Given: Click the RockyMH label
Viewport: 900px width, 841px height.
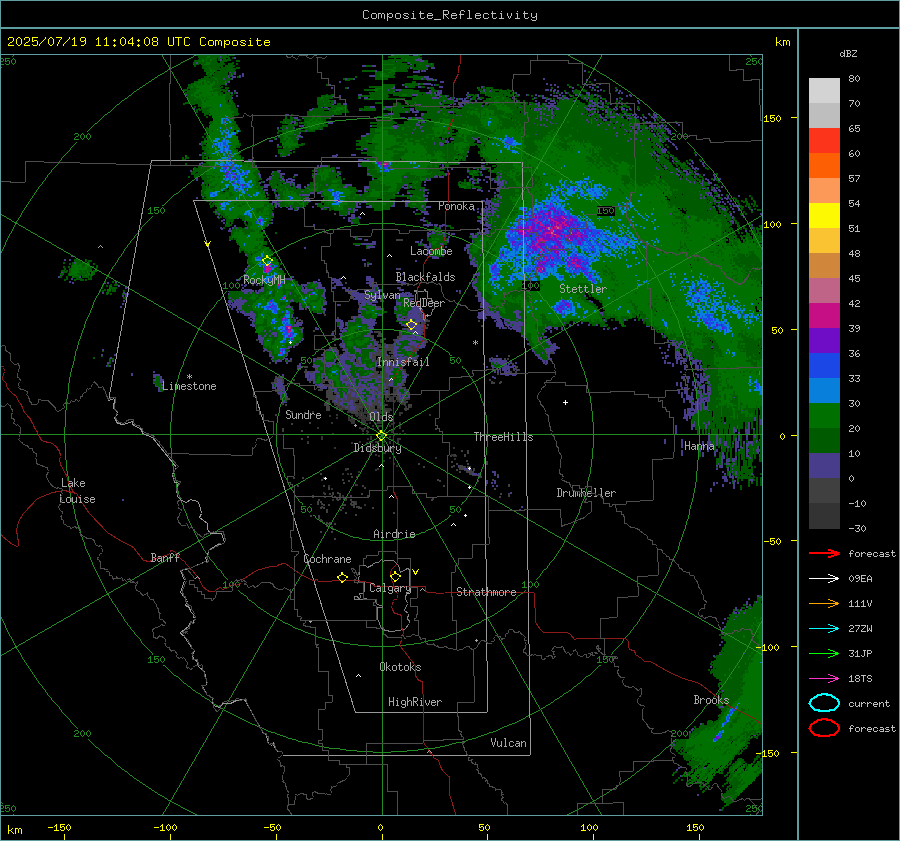Looking at the screenshot, I should point(264,280).
